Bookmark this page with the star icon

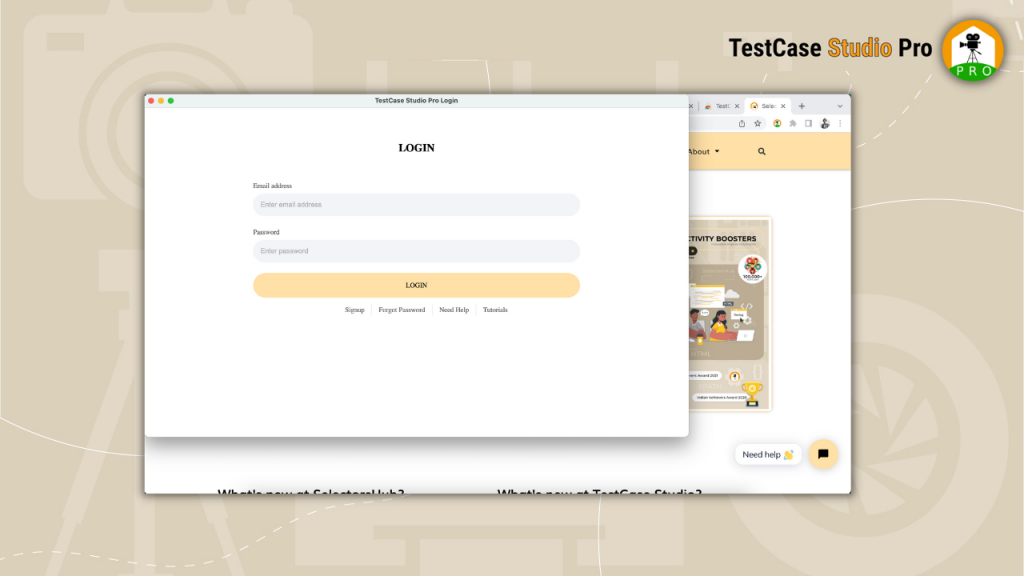click(758, 123)
